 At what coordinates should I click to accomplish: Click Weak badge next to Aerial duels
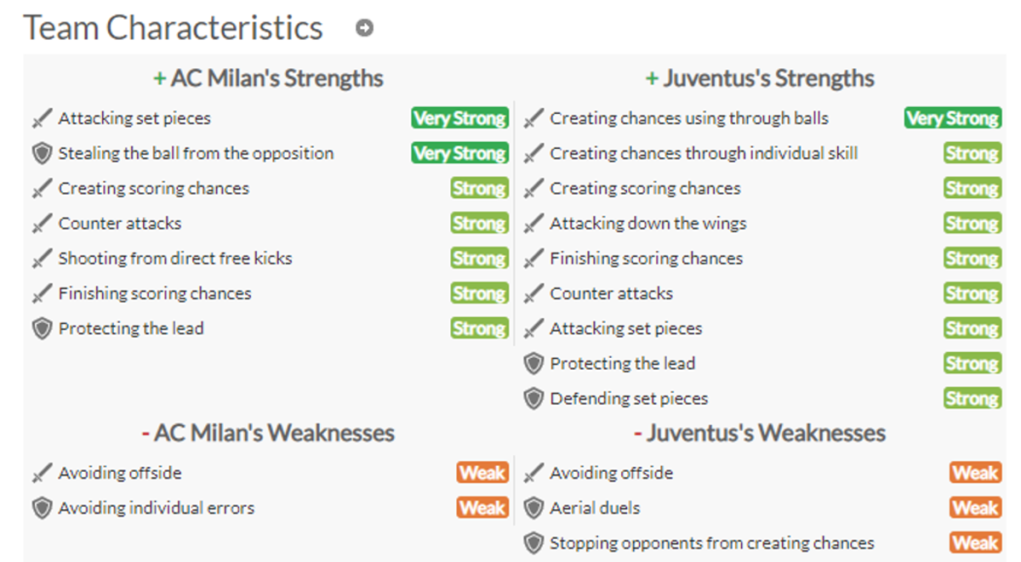click(x=975, y=508)
